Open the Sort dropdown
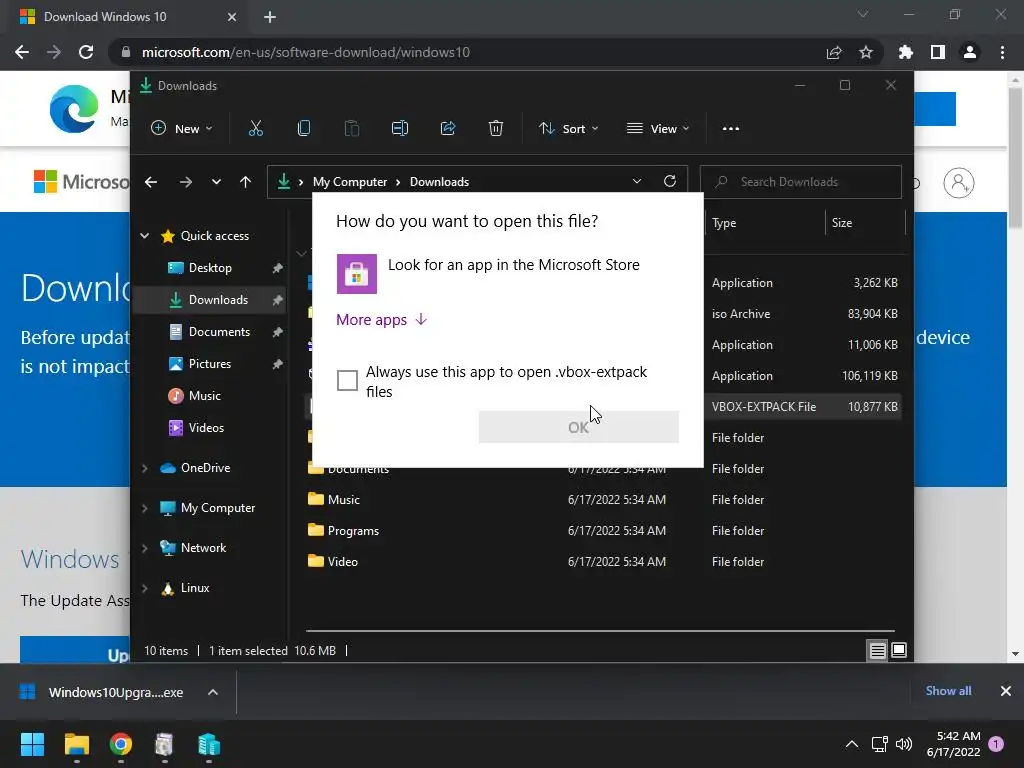This screenshot has height=768, width=1024. tap(568, 129)
